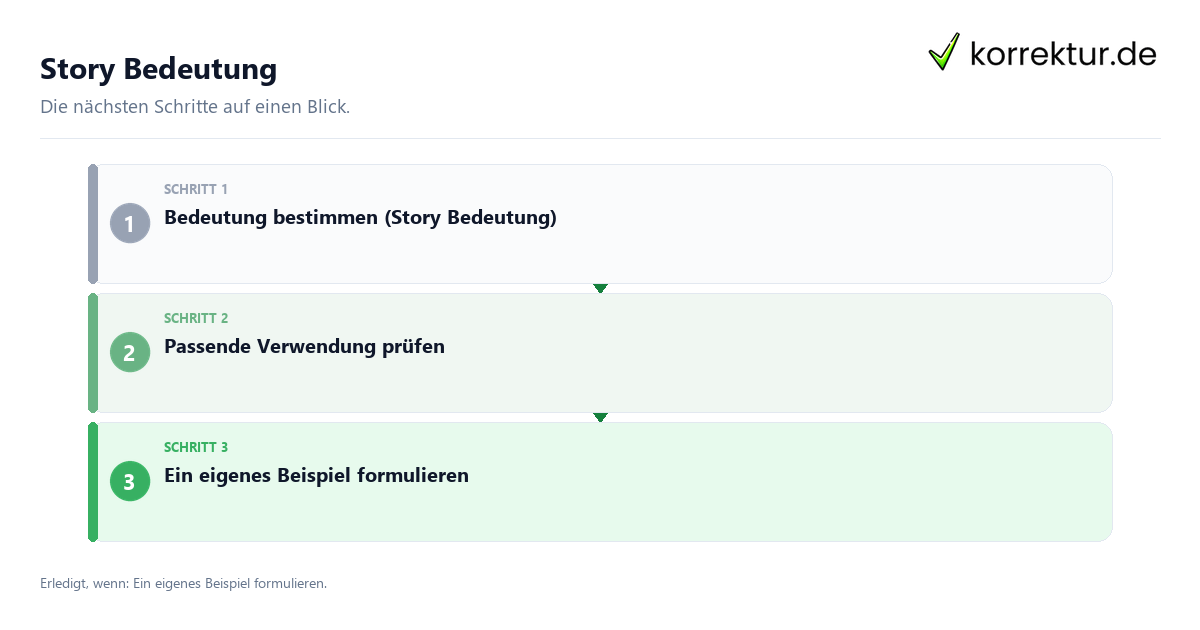Image resolution: width=1200 pixels, height=630 pixels.
Task: Open the korrektur.de site name
Action: click(x=1063, y=53)
